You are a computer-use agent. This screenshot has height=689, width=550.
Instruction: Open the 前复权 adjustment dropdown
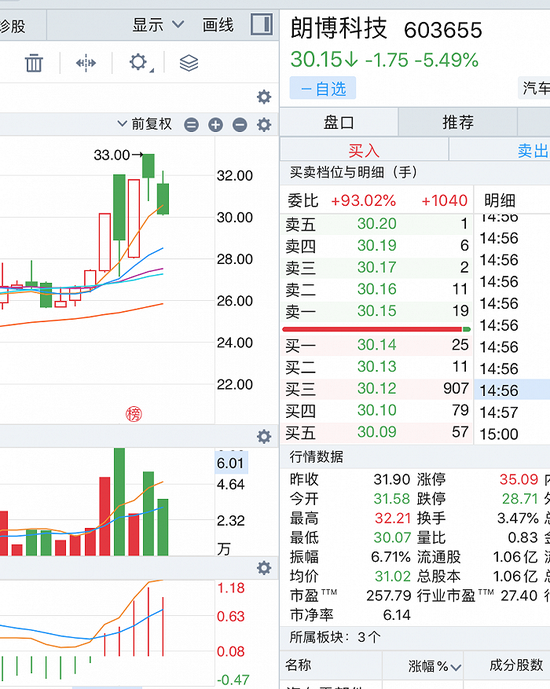pos(145,124)
